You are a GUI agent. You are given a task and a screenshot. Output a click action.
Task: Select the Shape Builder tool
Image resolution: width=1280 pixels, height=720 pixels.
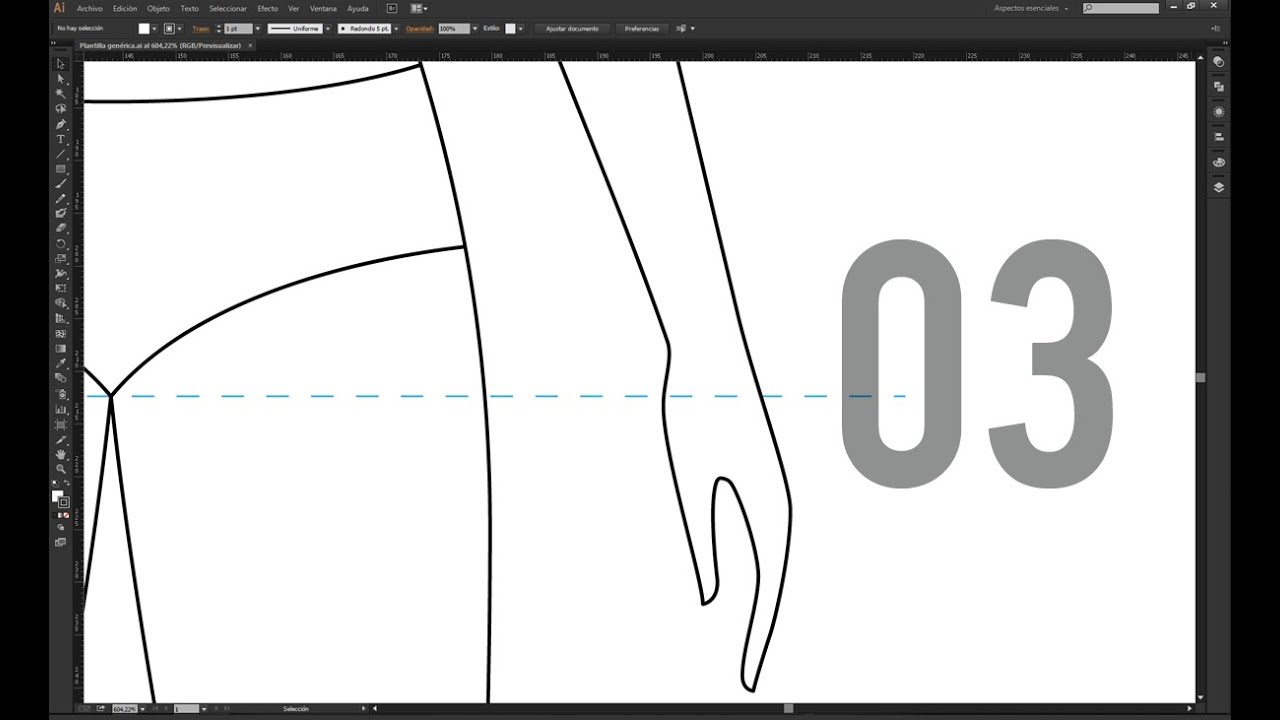pyautogui.click(x=61, y=303)
